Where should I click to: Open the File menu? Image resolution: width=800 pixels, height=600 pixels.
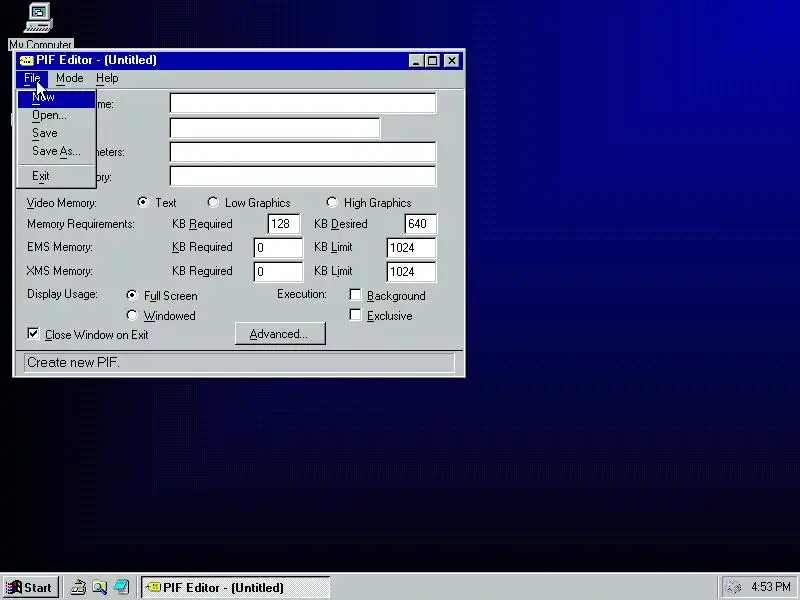pyautogui.click(x=32, y=78)
